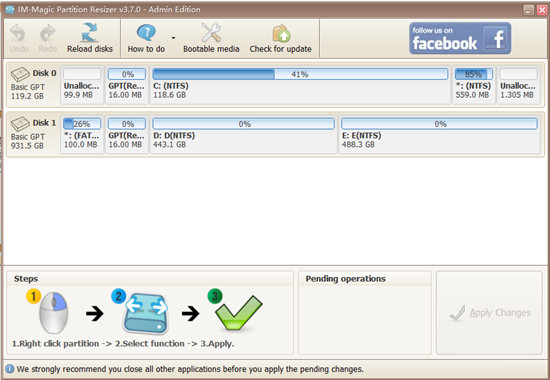The height and width of the screenshot is (380, 550).
Task: Select the 99.9 MB unallocated space on Disk 0
Action: (x=82, y=85)
